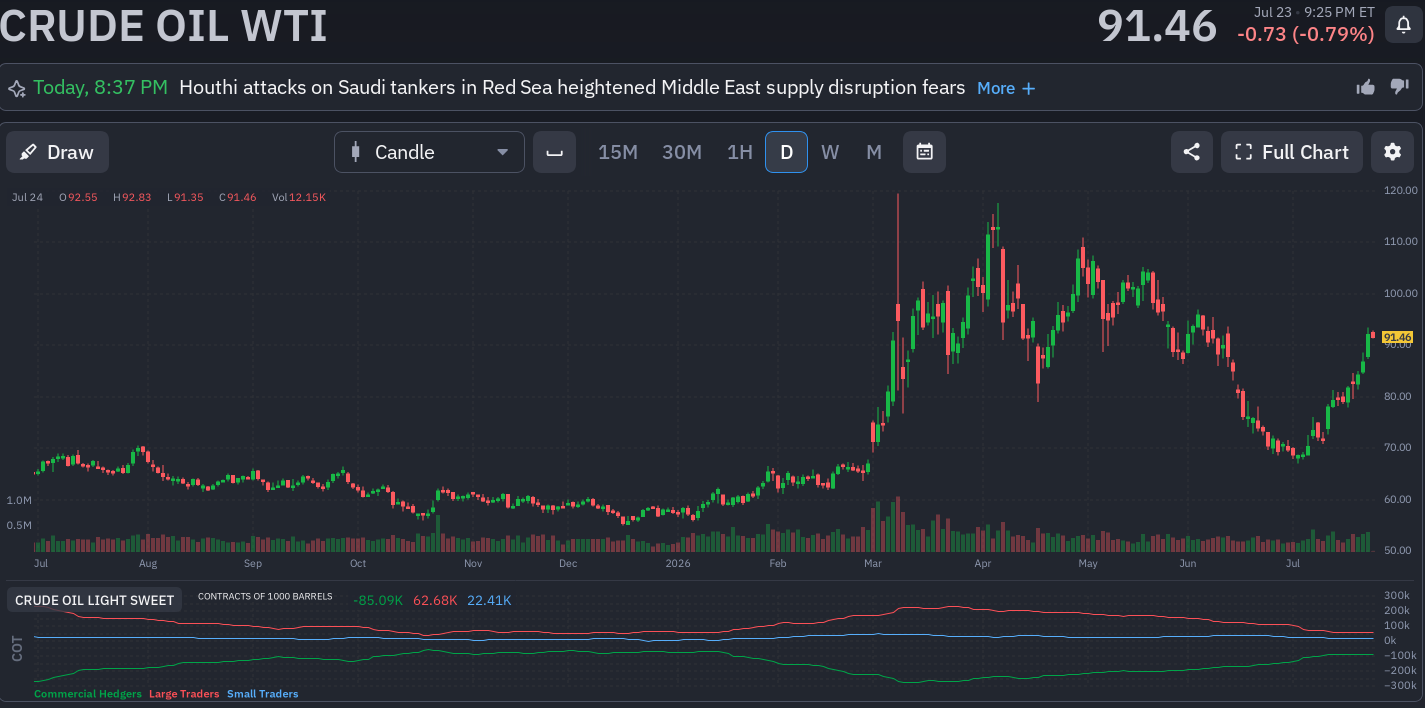Screen dimensions: 1425x708
Task: Select the W weekly interval
Action: 830,152
